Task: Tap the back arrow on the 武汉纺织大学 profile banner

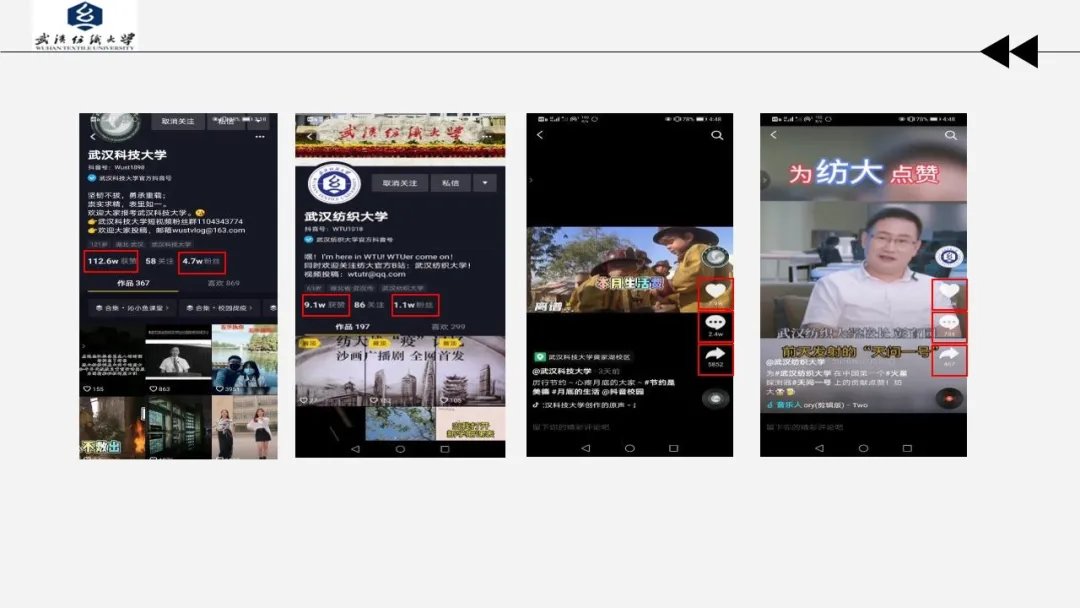Action: point(309,136)
